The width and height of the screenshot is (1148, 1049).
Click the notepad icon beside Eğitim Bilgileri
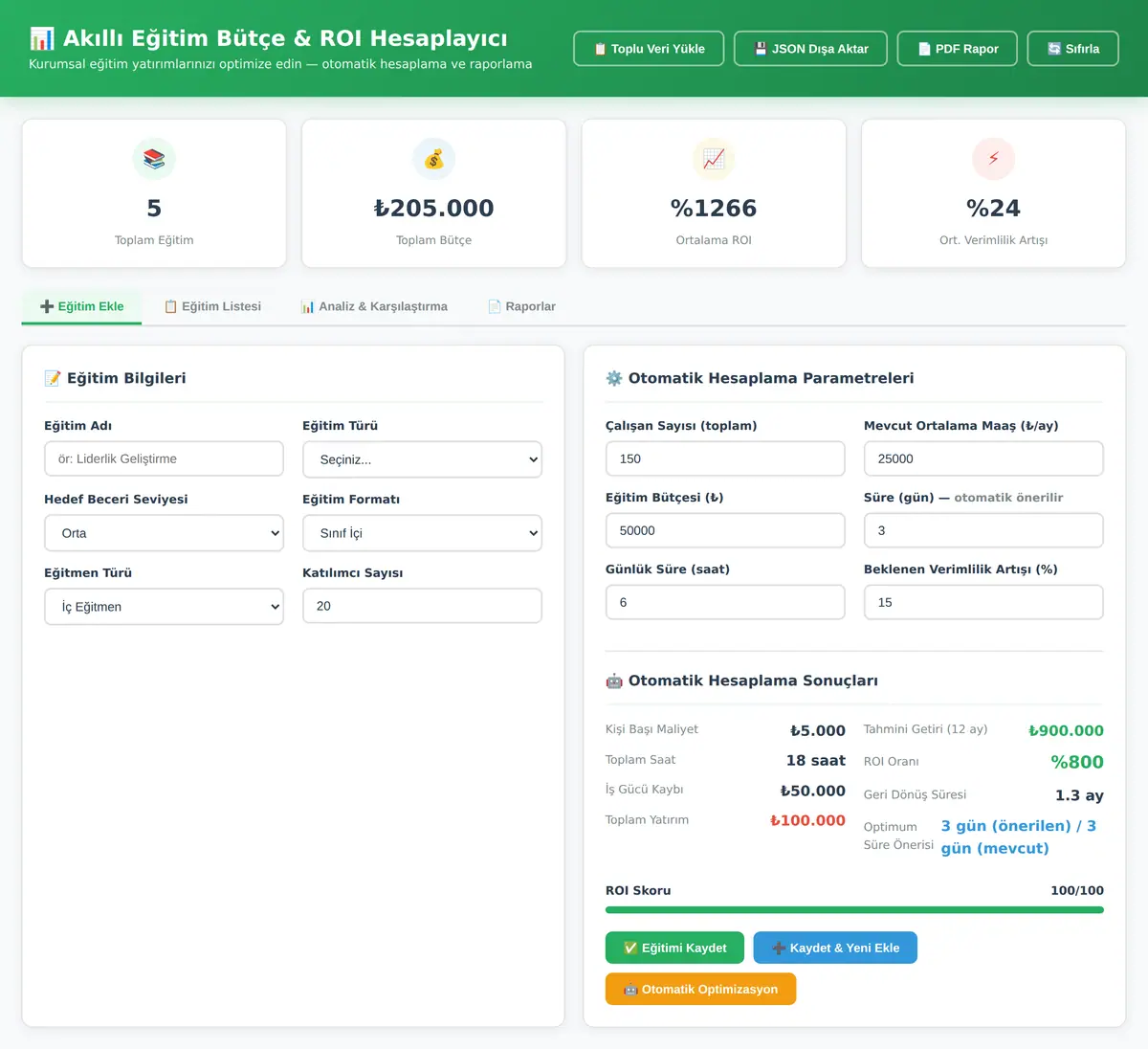(x=53, y=378)
